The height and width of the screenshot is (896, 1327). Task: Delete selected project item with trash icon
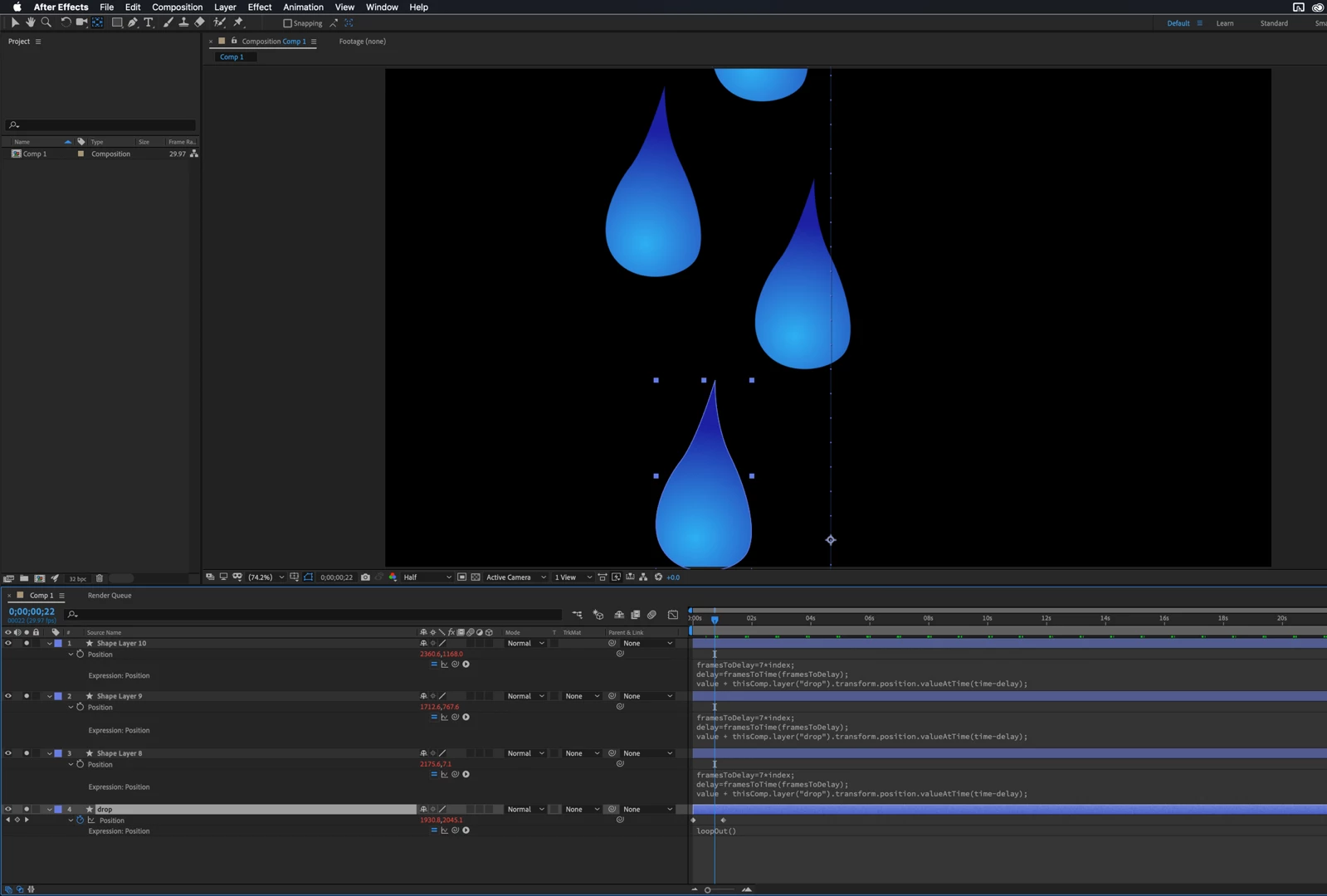[100, 578]
